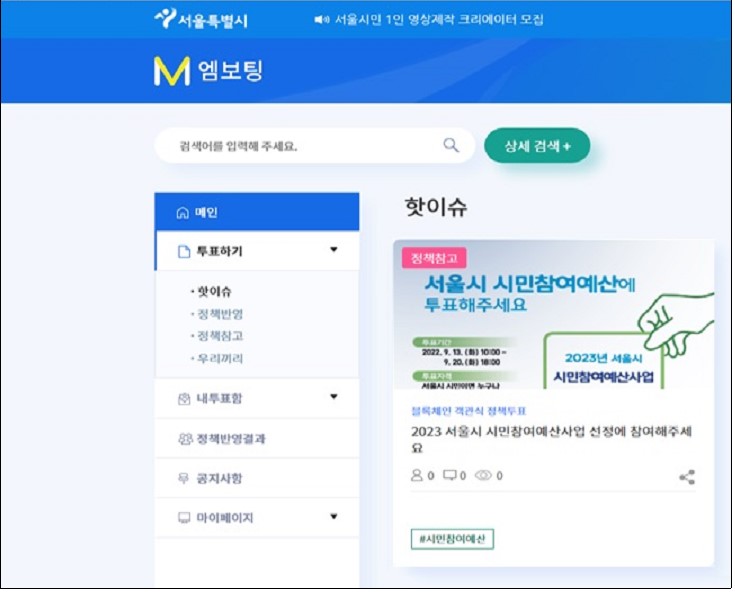Click the comment count icon

point(450,475)
